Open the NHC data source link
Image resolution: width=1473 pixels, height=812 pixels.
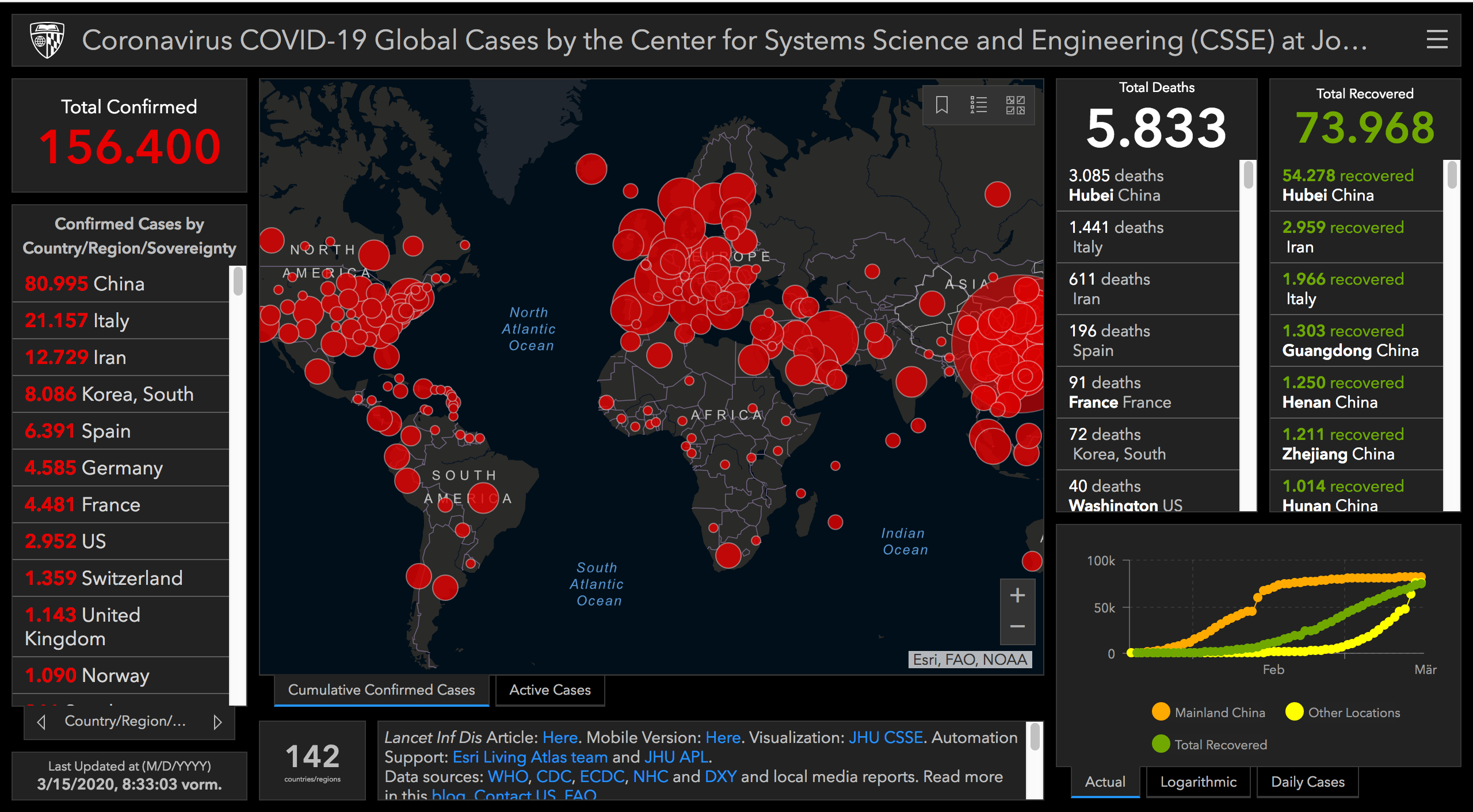tap(650, 776)
